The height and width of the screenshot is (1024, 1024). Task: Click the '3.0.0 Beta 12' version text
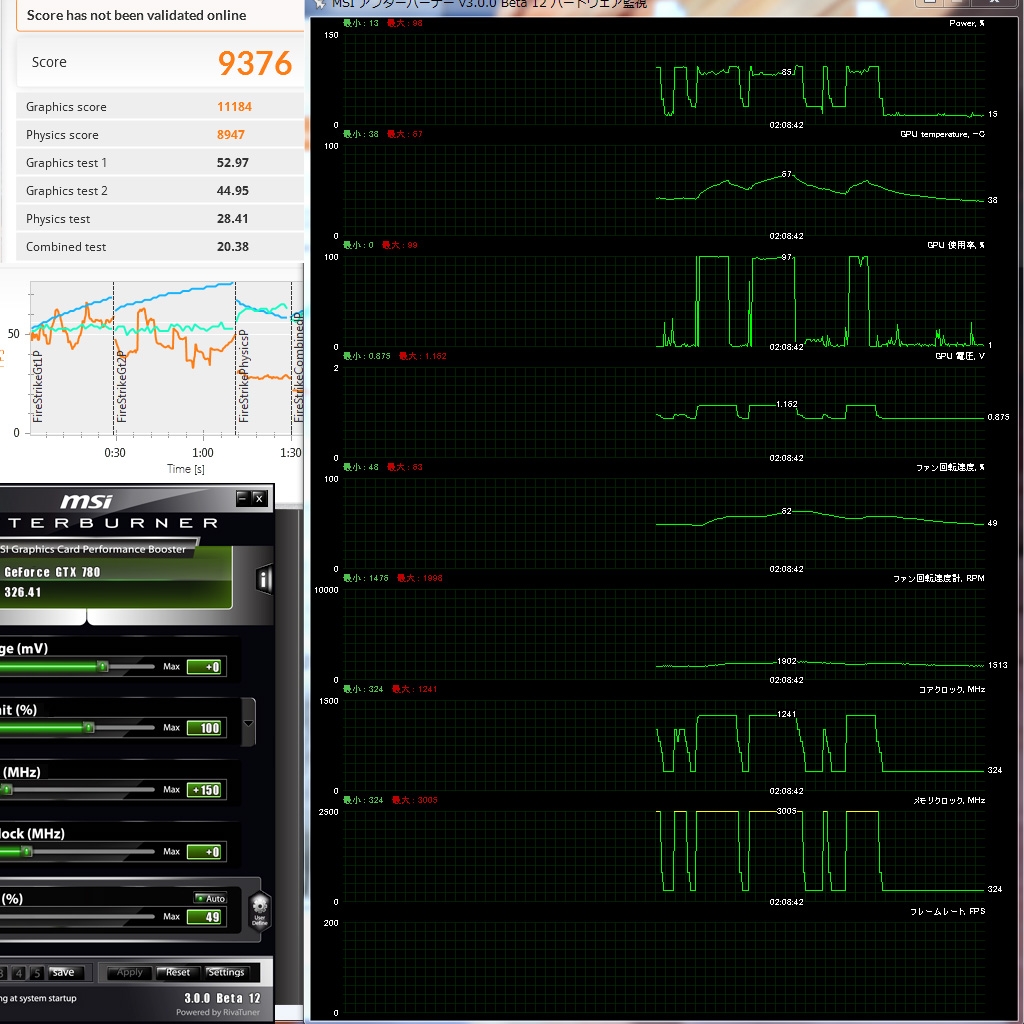click(222, 998)
